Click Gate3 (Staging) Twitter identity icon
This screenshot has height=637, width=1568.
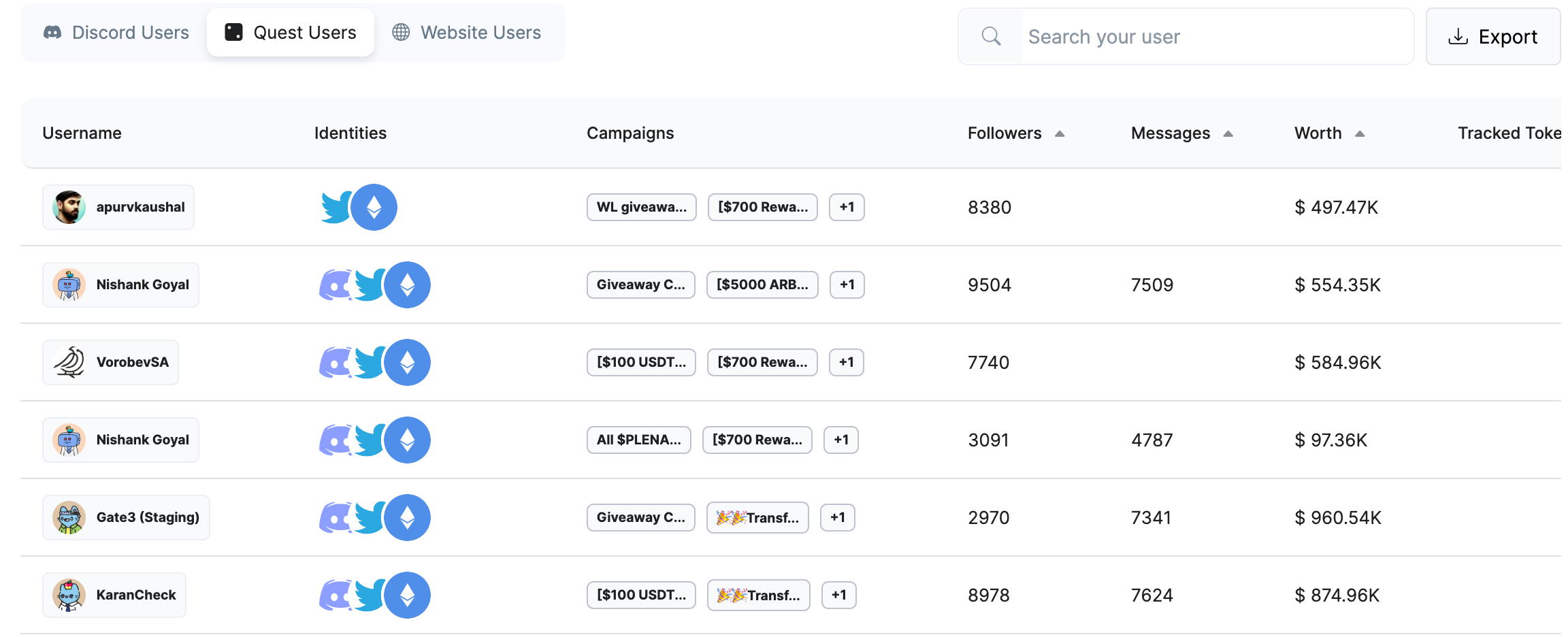point(369,517)
